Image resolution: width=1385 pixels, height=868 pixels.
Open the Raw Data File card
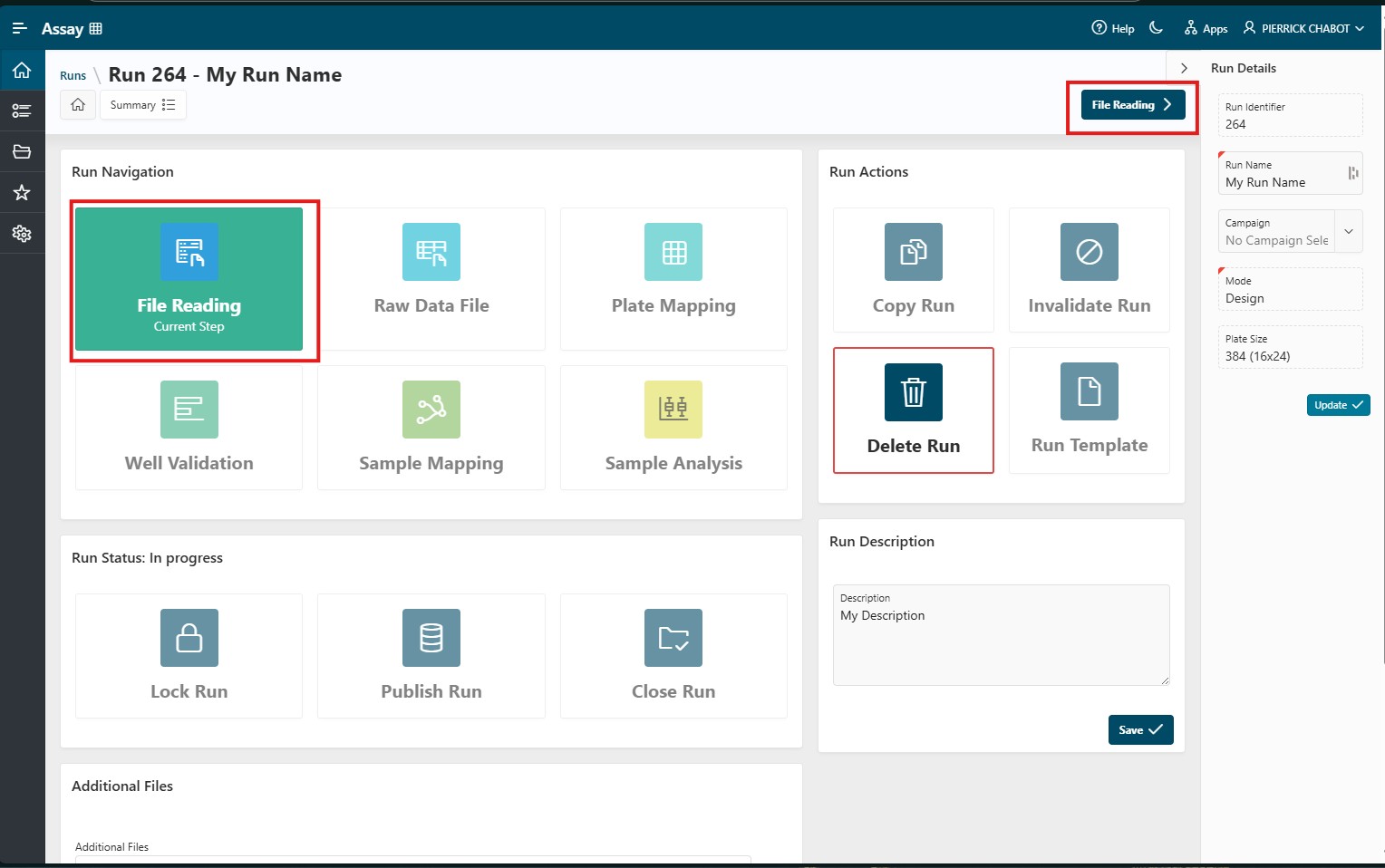tap(431, 279)
